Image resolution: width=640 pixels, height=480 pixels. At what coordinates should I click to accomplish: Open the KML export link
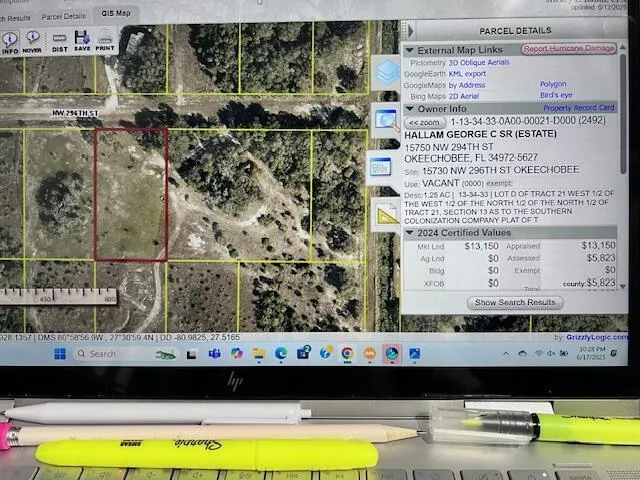point(467,74)
